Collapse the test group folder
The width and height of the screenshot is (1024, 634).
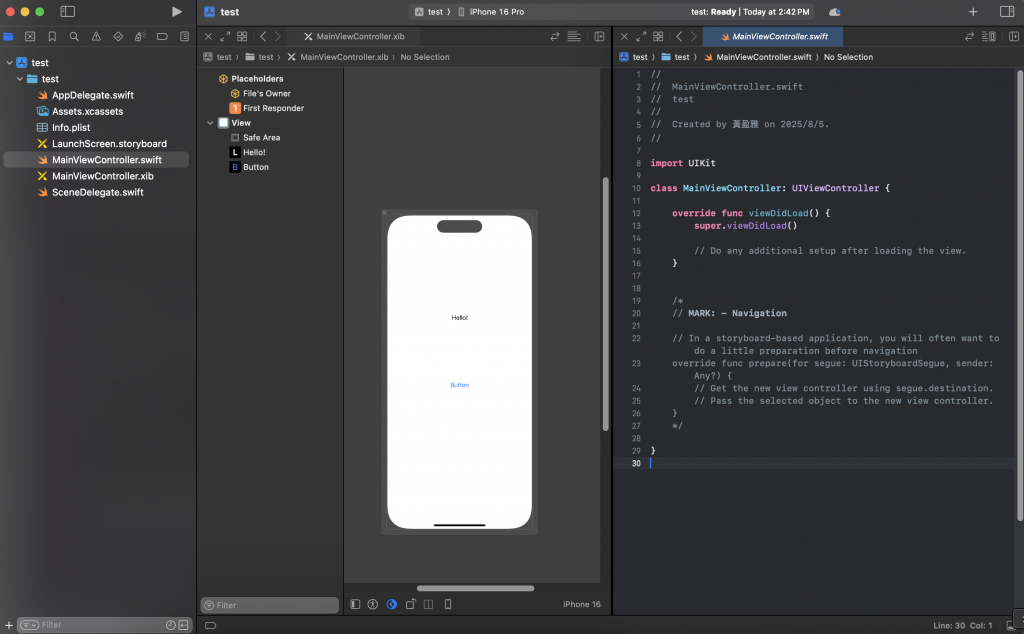(x=20, y=79)
